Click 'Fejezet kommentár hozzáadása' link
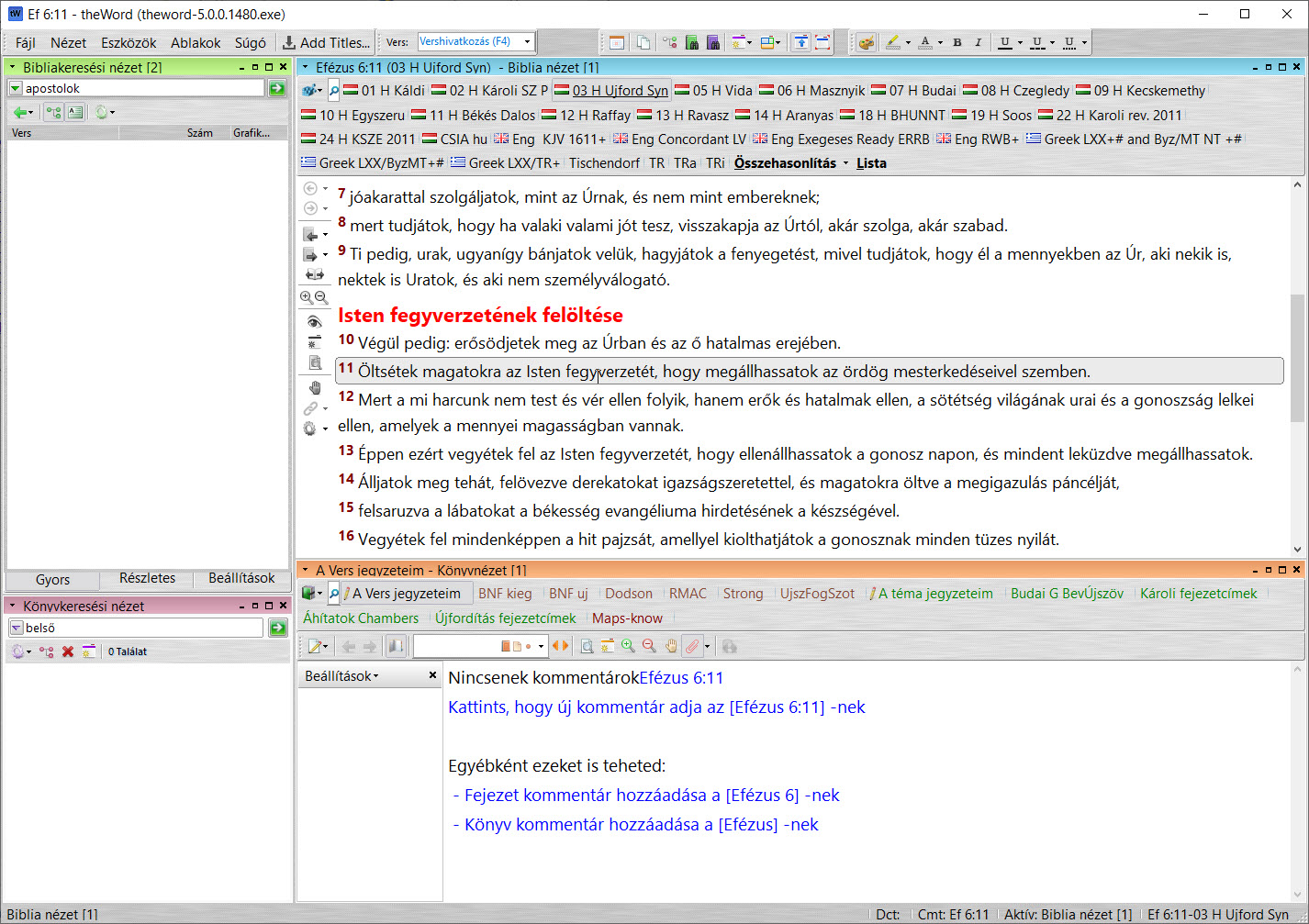This screenshot has height=924, width=1309. [652, 795]
